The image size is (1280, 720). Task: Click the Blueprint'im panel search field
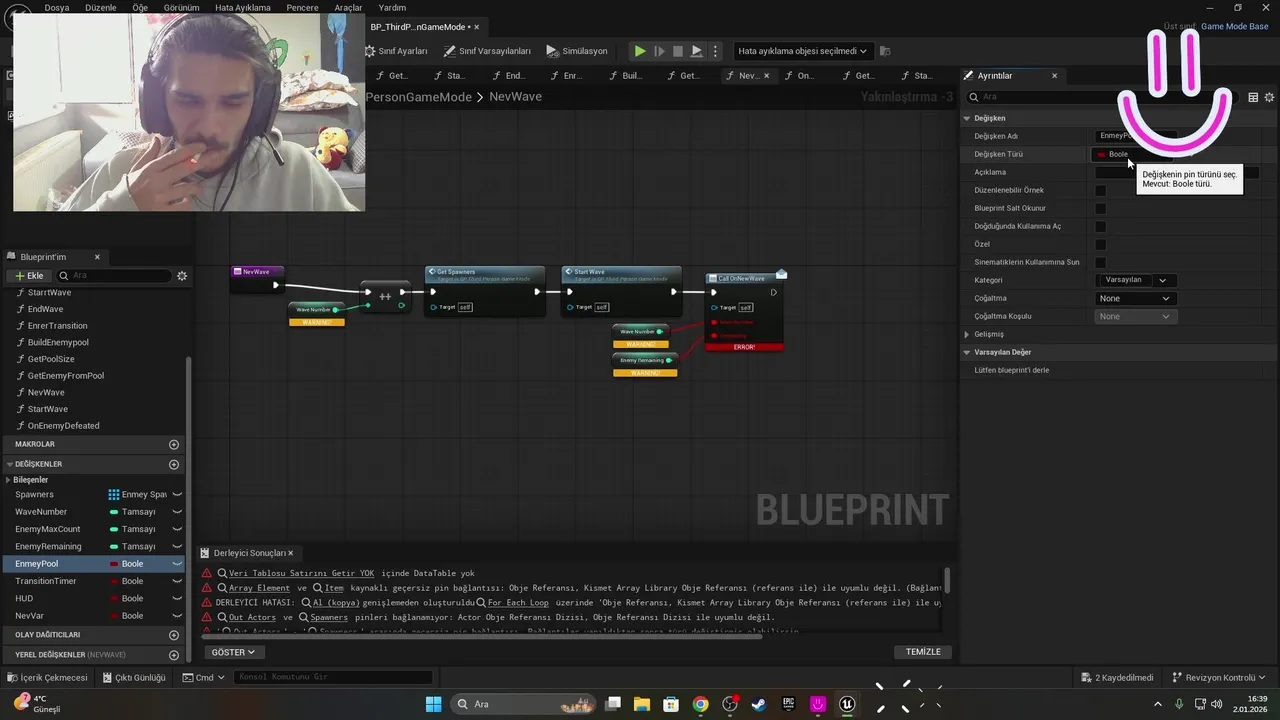114,275
